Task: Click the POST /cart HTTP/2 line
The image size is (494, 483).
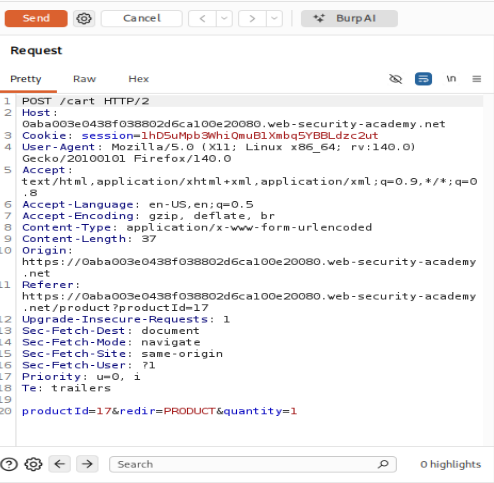Action: (x=86, y=101)
